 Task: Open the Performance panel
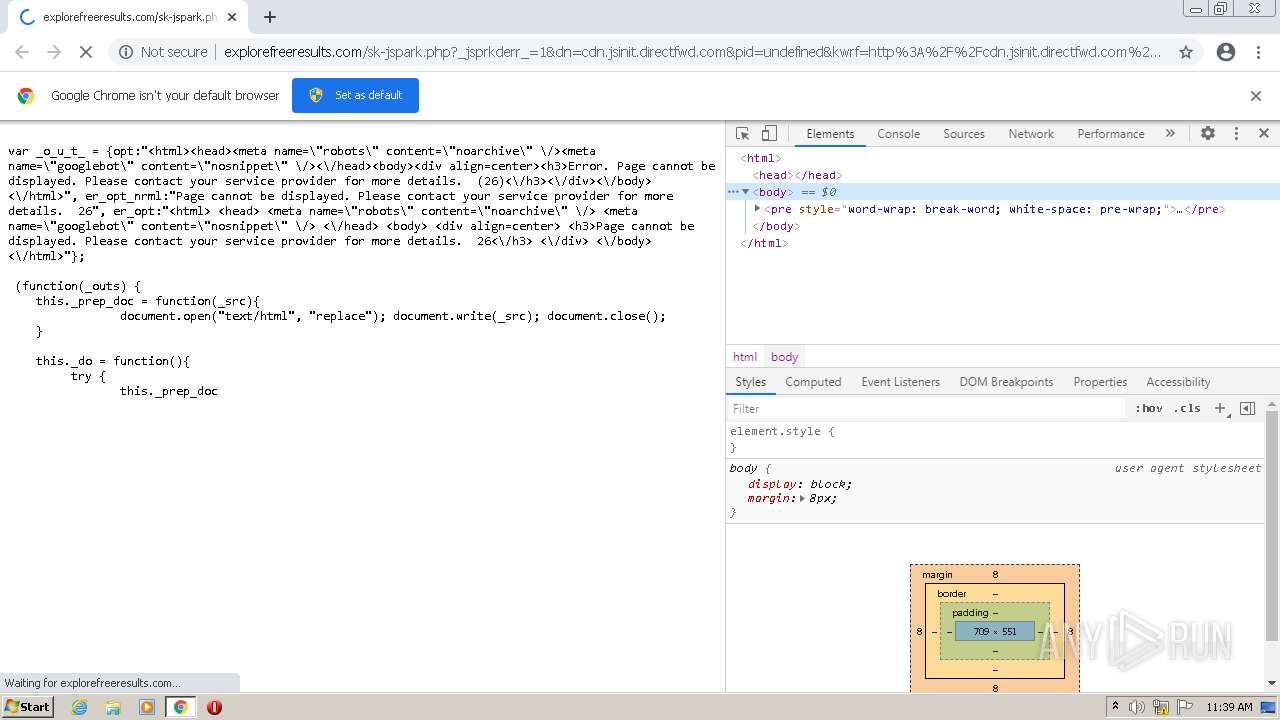click(x=1110, y=133)
